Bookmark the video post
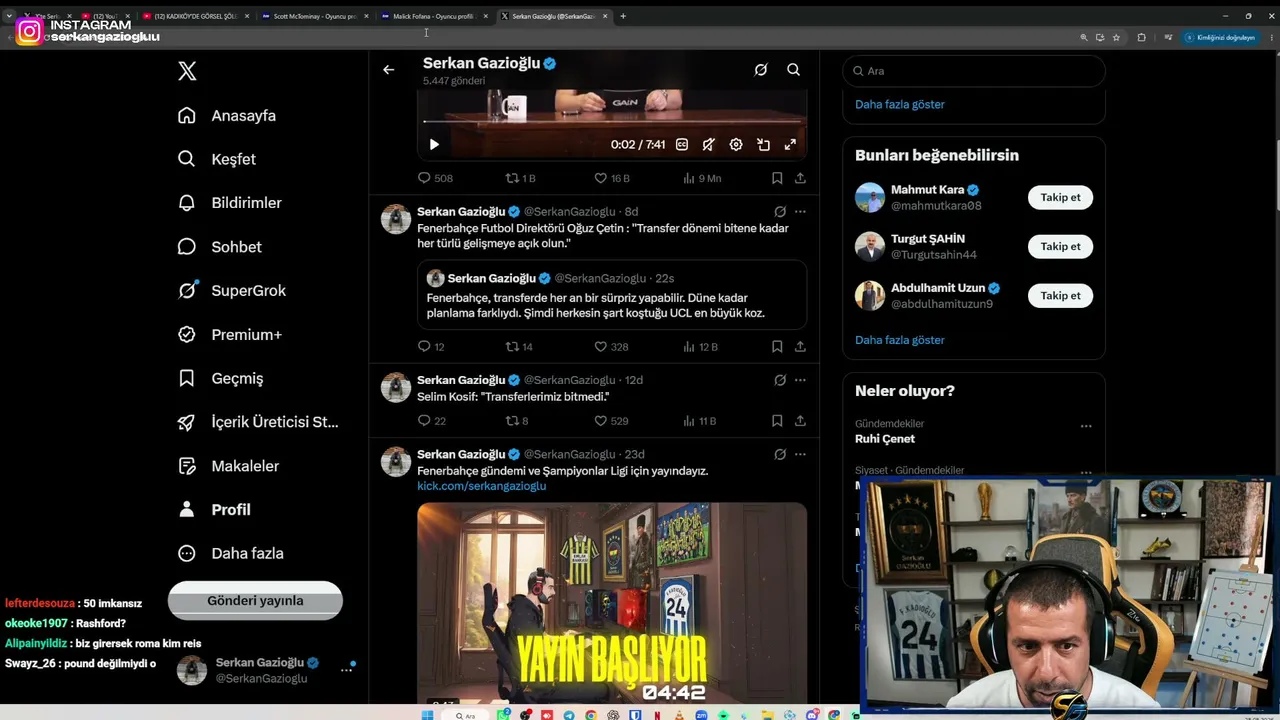This screenshot has width=1280, height=720. (x=777, y=178)
